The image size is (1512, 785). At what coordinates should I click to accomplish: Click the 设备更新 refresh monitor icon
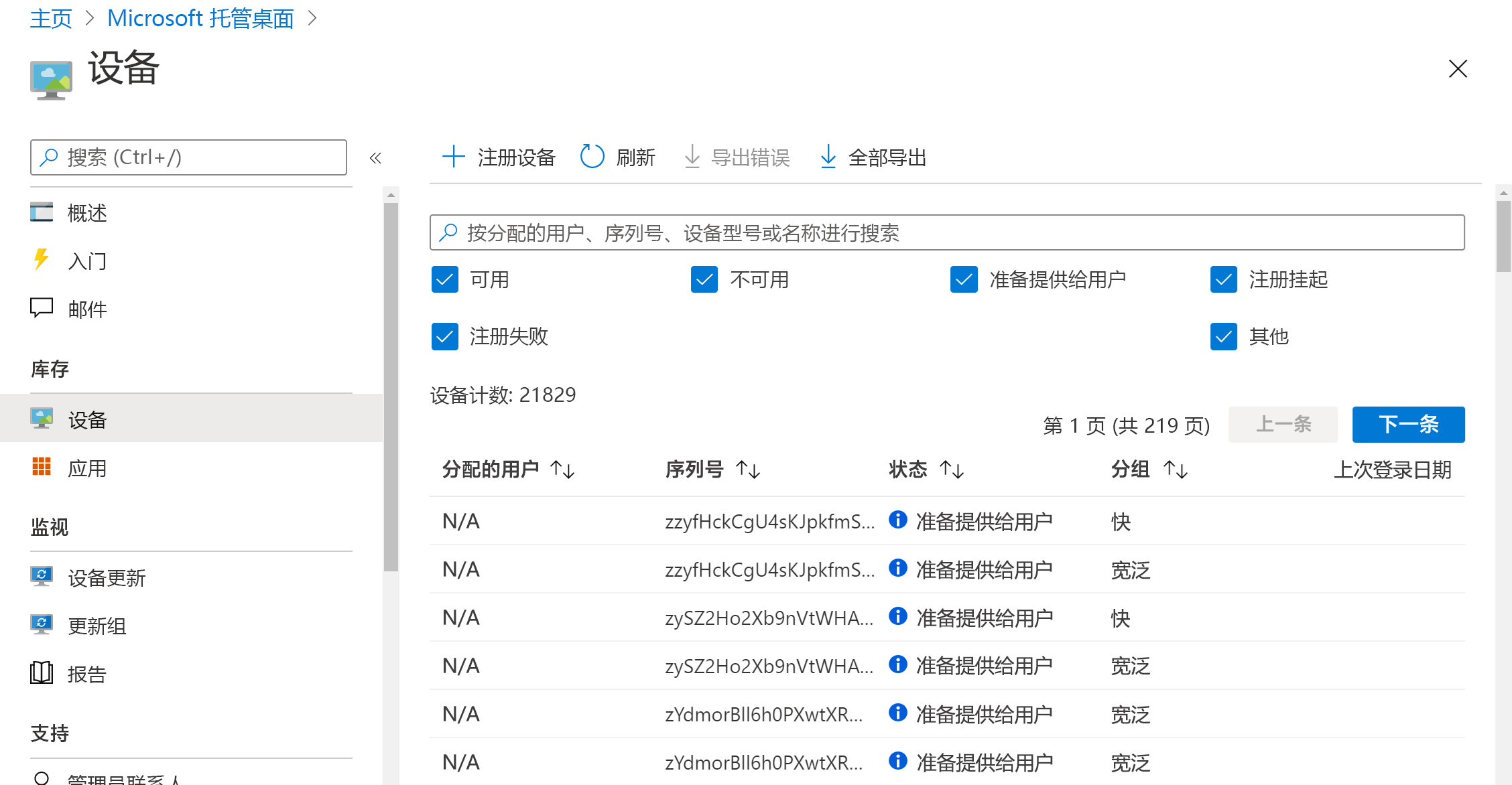click(42, 577)
